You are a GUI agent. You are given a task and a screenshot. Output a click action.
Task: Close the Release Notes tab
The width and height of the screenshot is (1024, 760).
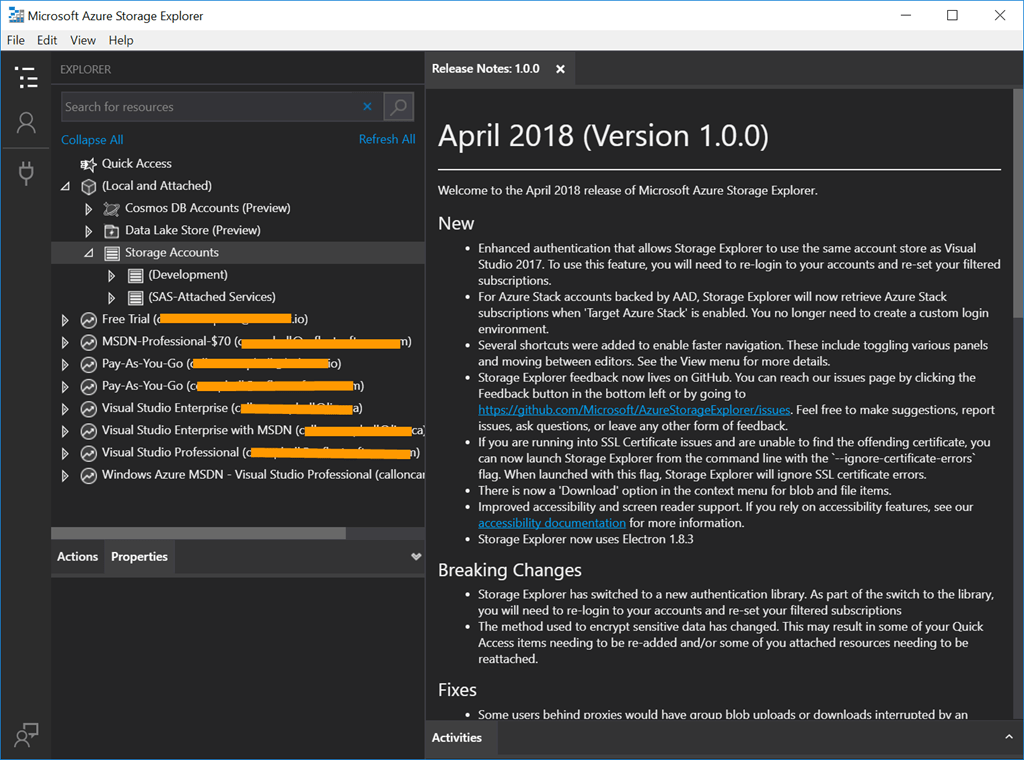560,69
